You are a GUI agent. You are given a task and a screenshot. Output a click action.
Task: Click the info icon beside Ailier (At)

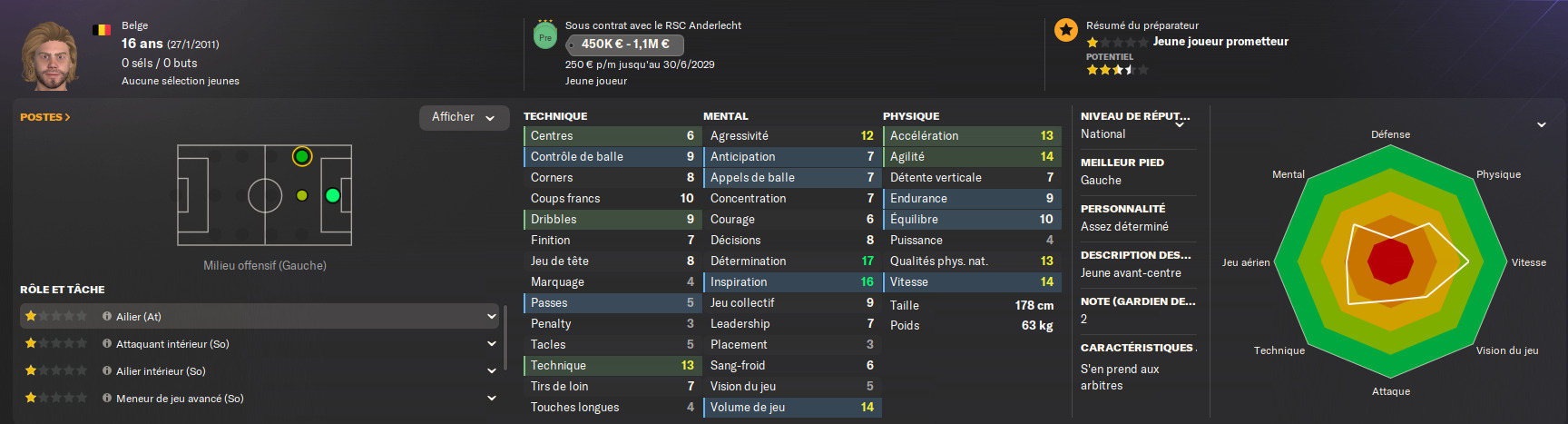[x=107, y=317]
